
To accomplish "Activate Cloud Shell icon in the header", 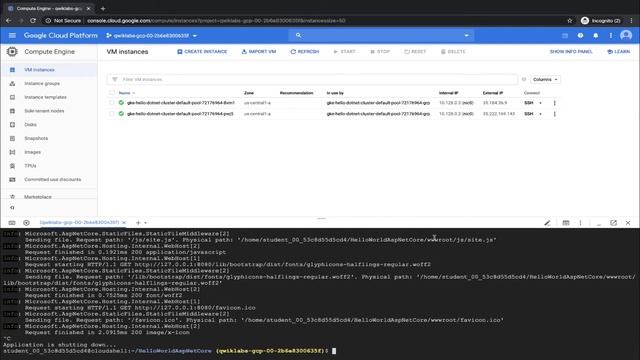I will pos(565,36).
